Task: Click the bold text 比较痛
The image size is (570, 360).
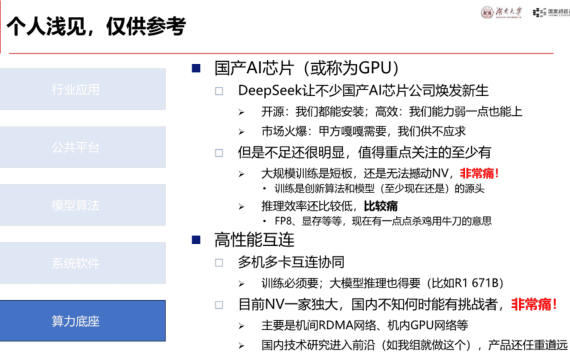Action: coord(381,206)
